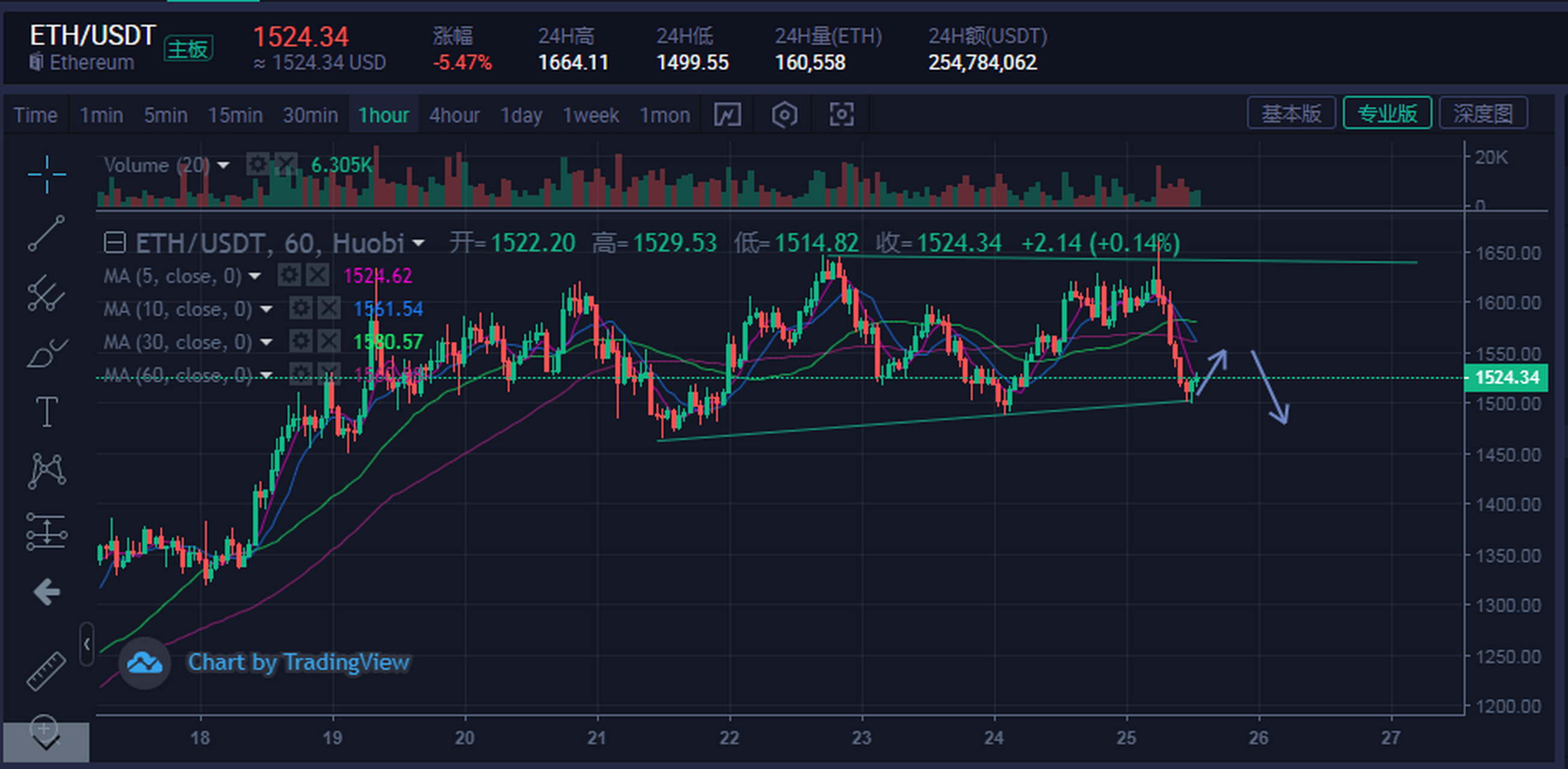Select the long position prediction tool
The width and height of the screenshot is (1568, 769).
(47, 532)
